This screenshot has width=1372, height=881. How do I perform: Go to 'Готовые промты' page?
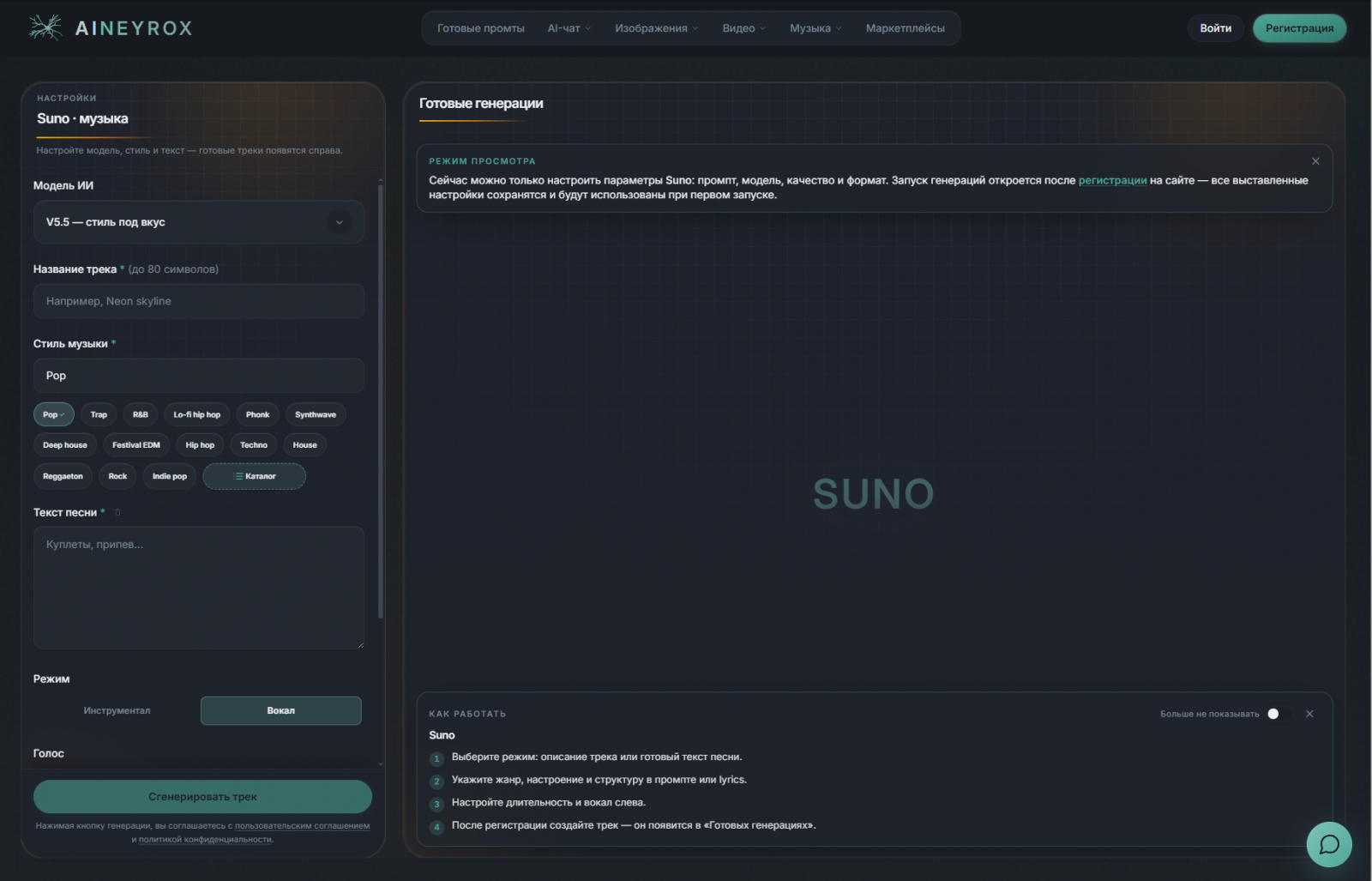(481, 28)
